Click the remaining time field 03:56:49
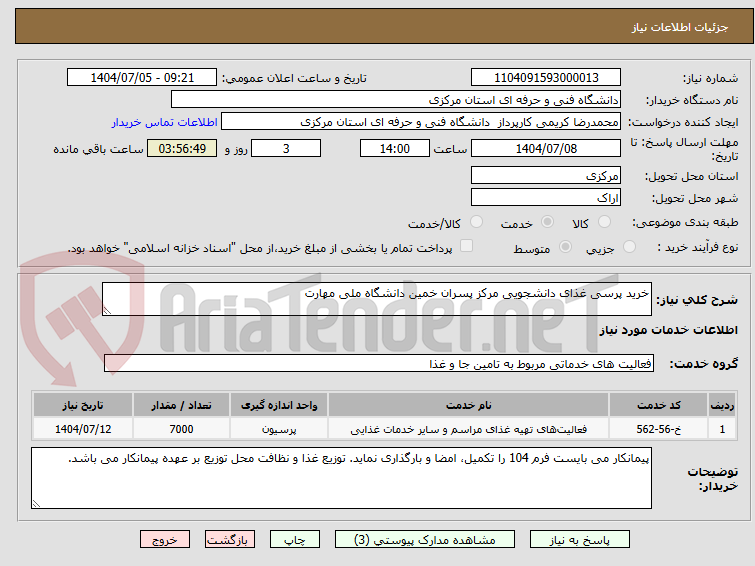Screen dimensions: 755x566 pos(182,148)
